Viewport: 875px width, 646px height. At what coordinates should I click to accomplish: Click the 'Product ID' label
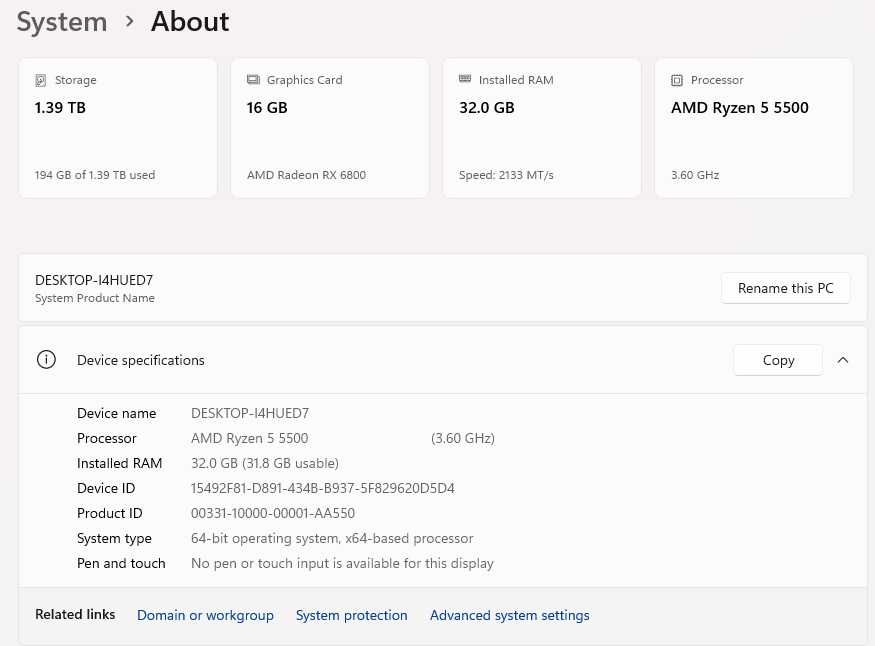pos(109,513)
